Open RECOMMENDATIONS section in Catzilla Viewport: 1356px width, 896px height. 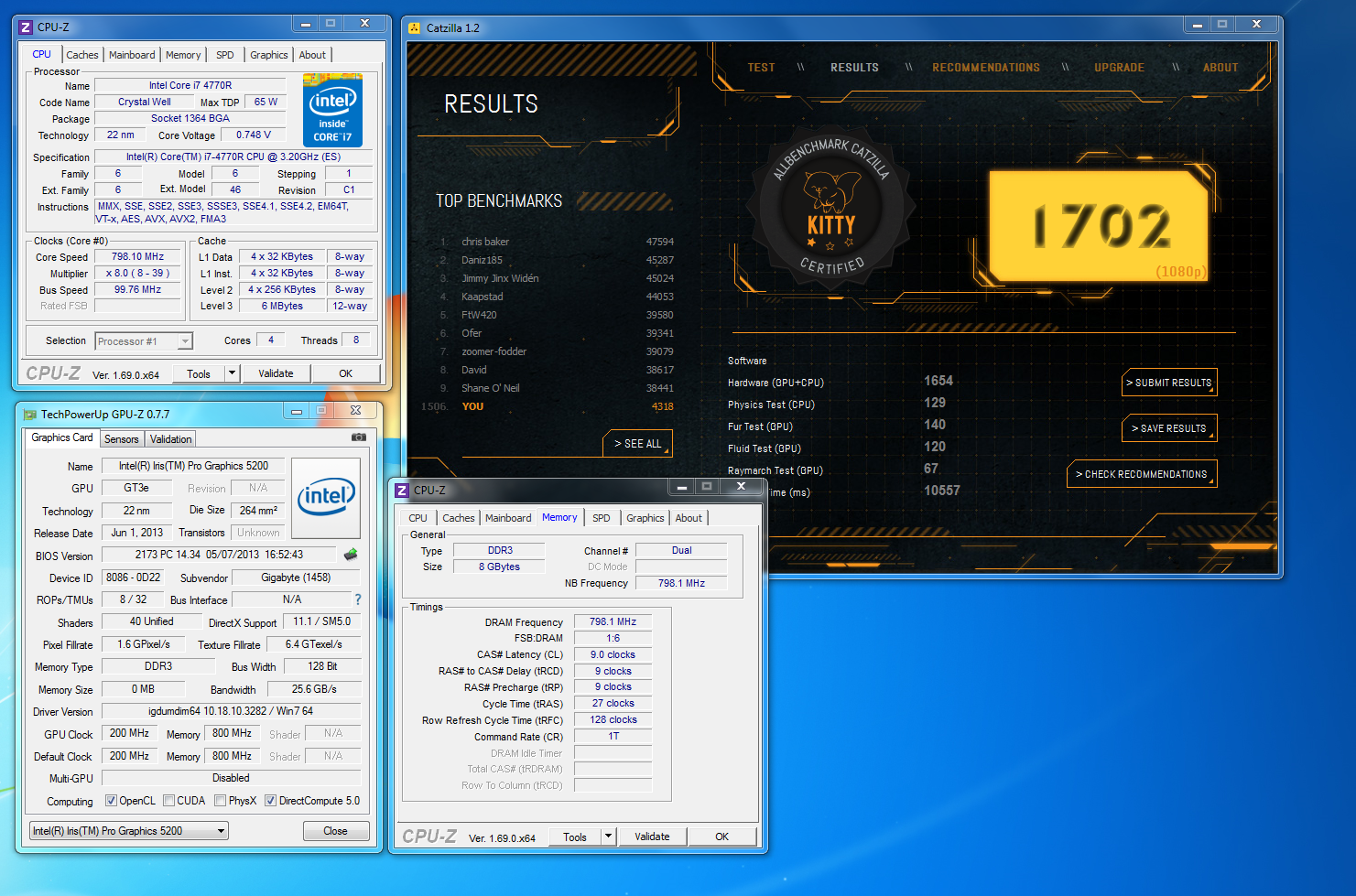pos(986,68)
